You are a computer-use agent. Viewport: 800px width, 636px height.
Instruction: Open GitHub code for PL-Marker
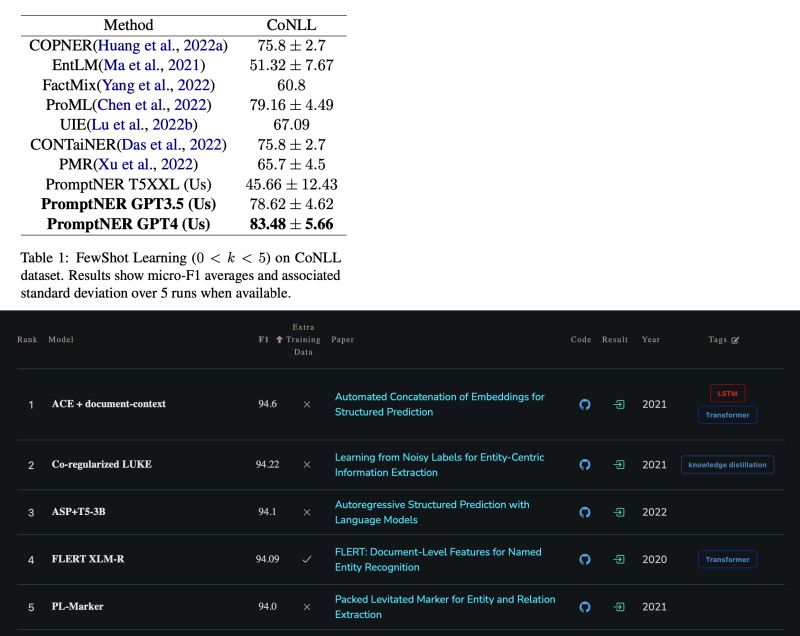[x=585, y=607]
